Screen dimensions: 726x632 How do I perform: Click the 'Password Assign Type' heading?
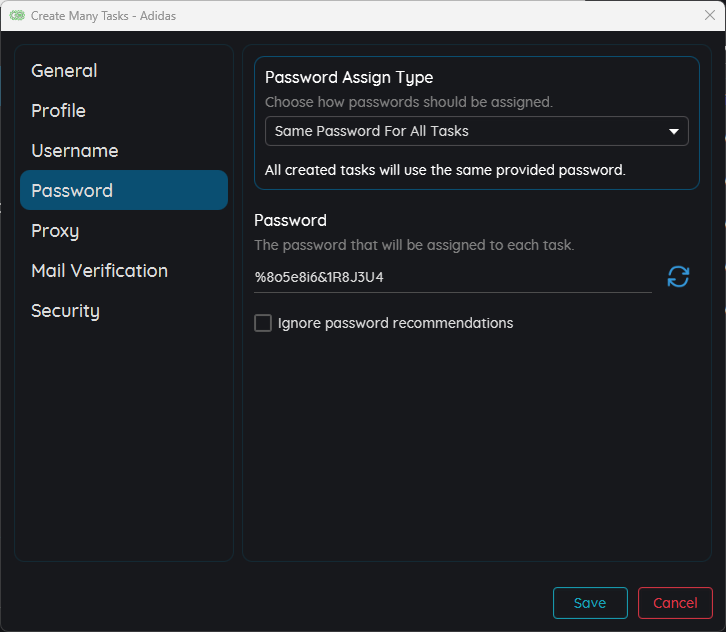pos(349,78)
